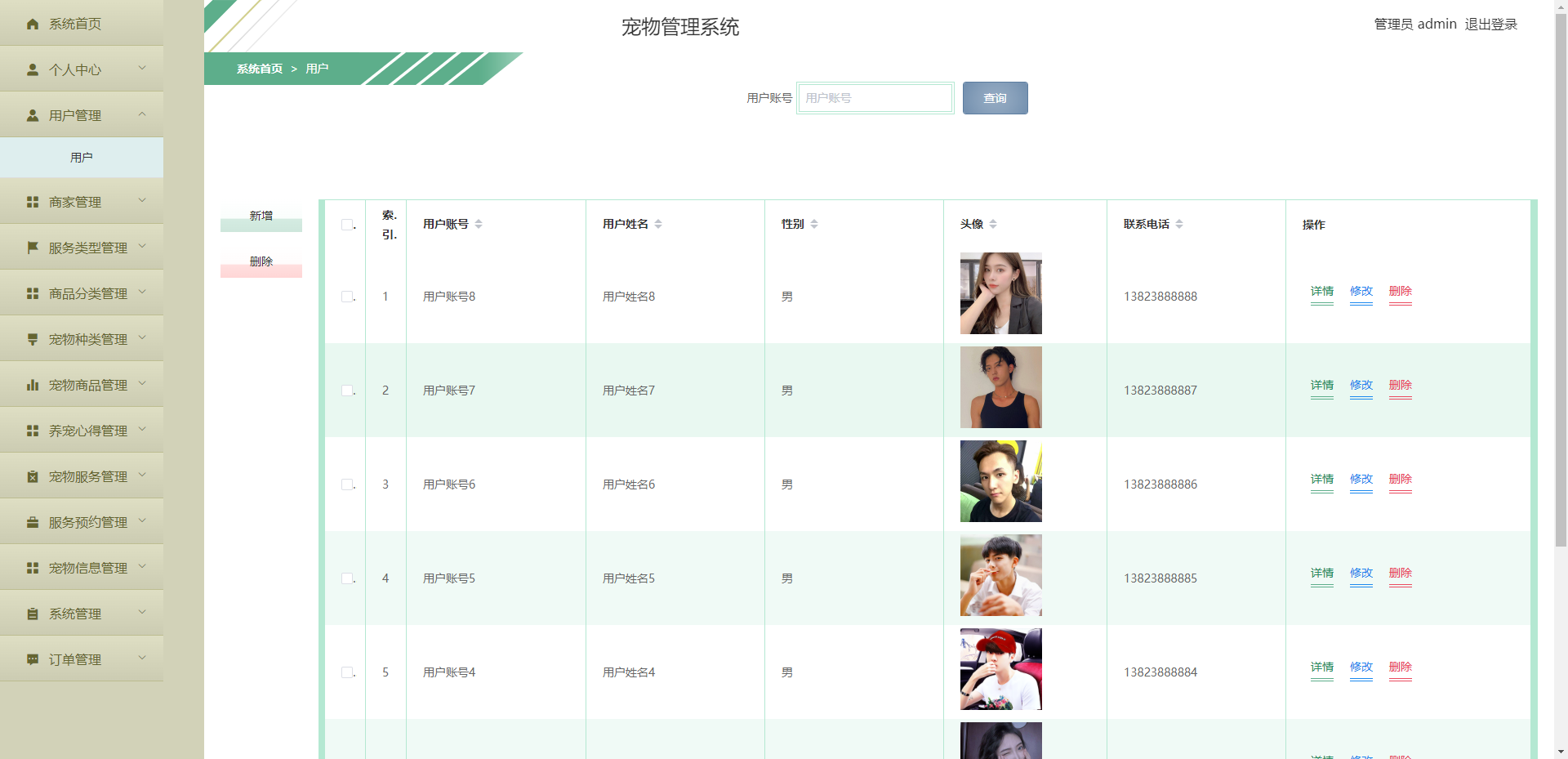Tick the checkbox on 用户账号5 row

tap(346, 578)
